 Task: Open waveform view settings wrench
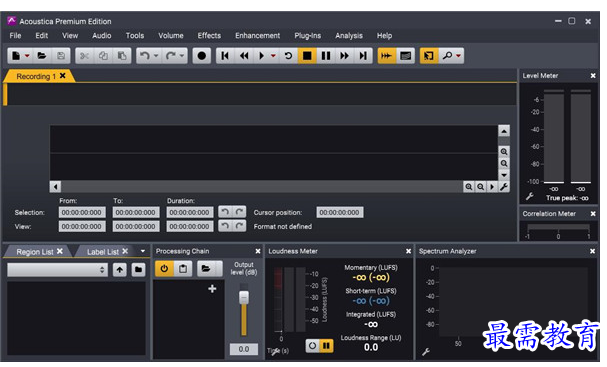click(x=504, y=187)
